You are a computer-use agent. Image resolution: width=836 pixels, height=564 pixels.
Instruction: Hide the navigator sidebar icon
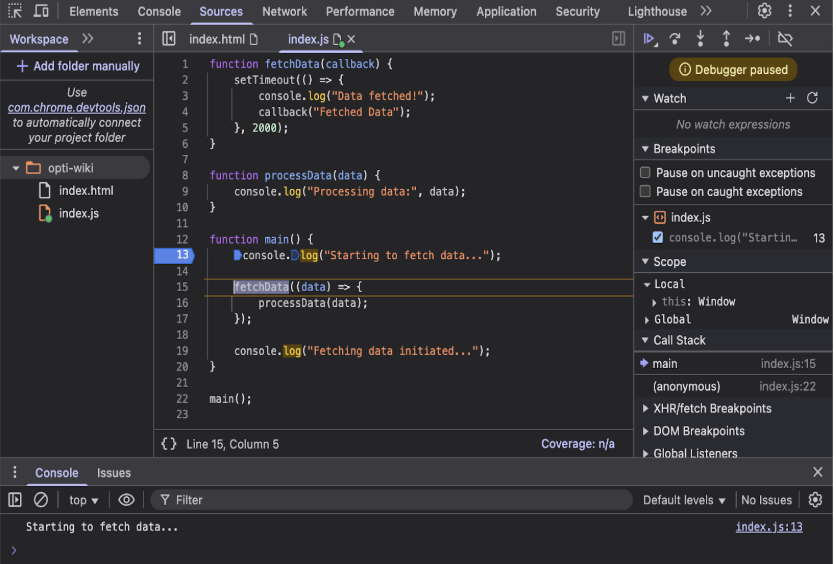[x=169, y=38]
